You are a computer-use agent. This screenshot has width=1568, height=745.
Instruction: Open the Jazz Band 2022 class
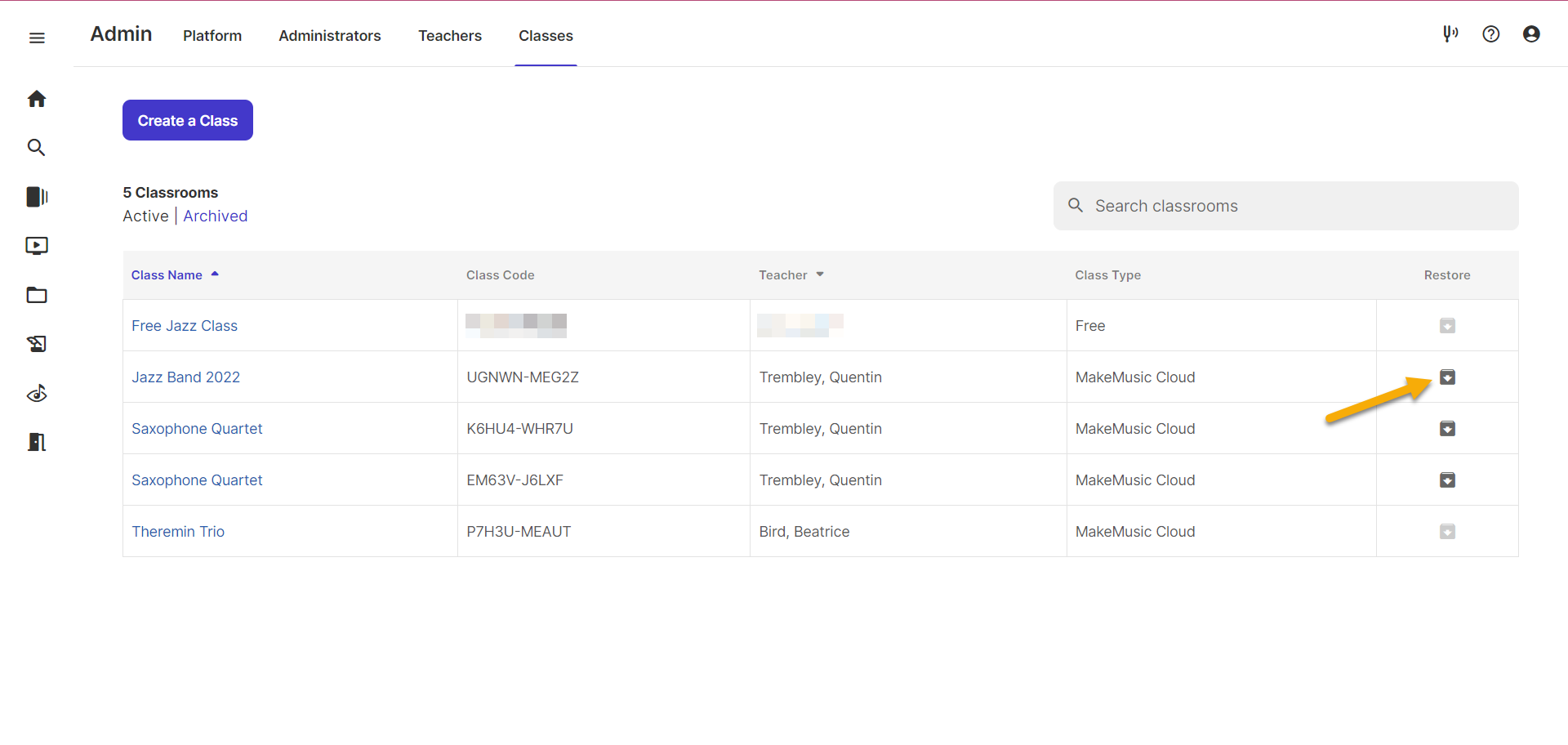click(186, 377)
